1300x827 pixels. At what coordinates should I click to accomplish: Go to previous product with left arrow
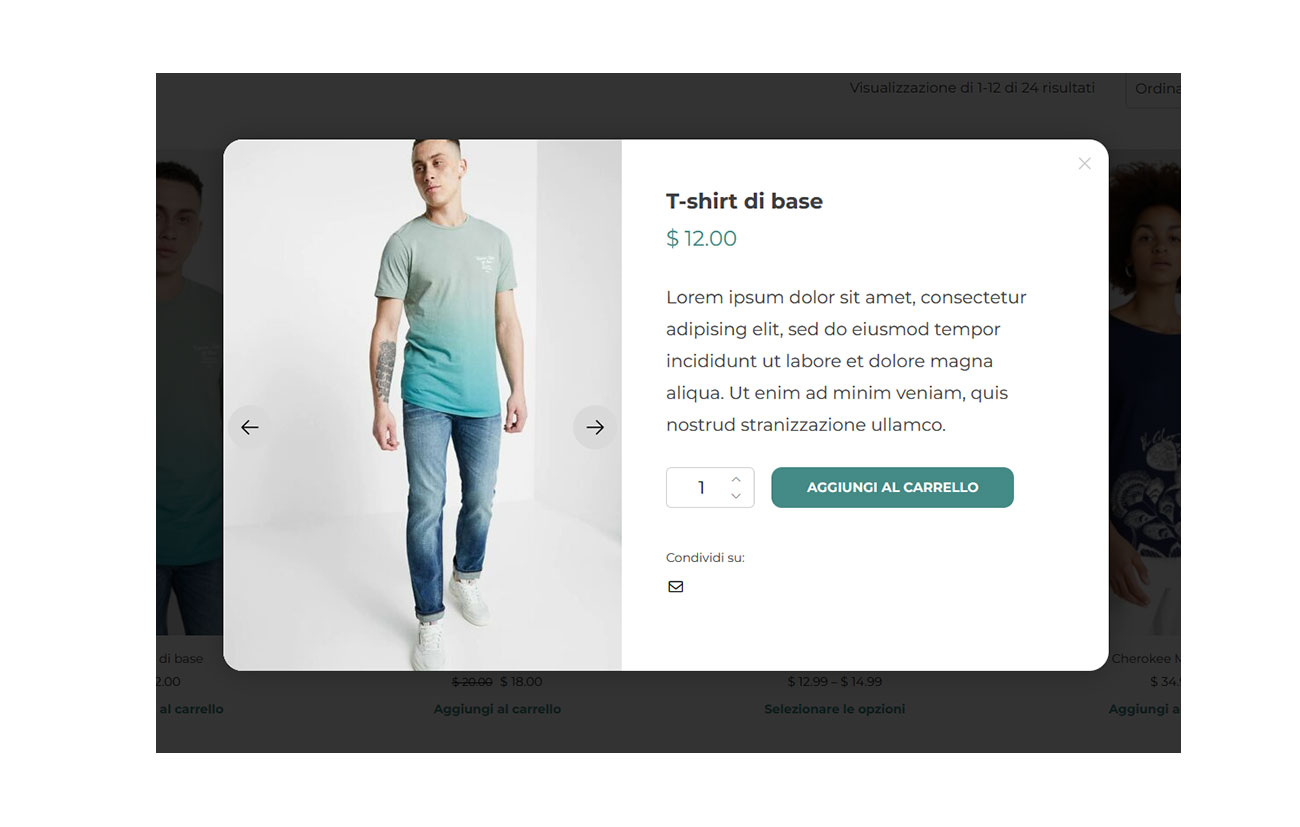coord(249,427)
